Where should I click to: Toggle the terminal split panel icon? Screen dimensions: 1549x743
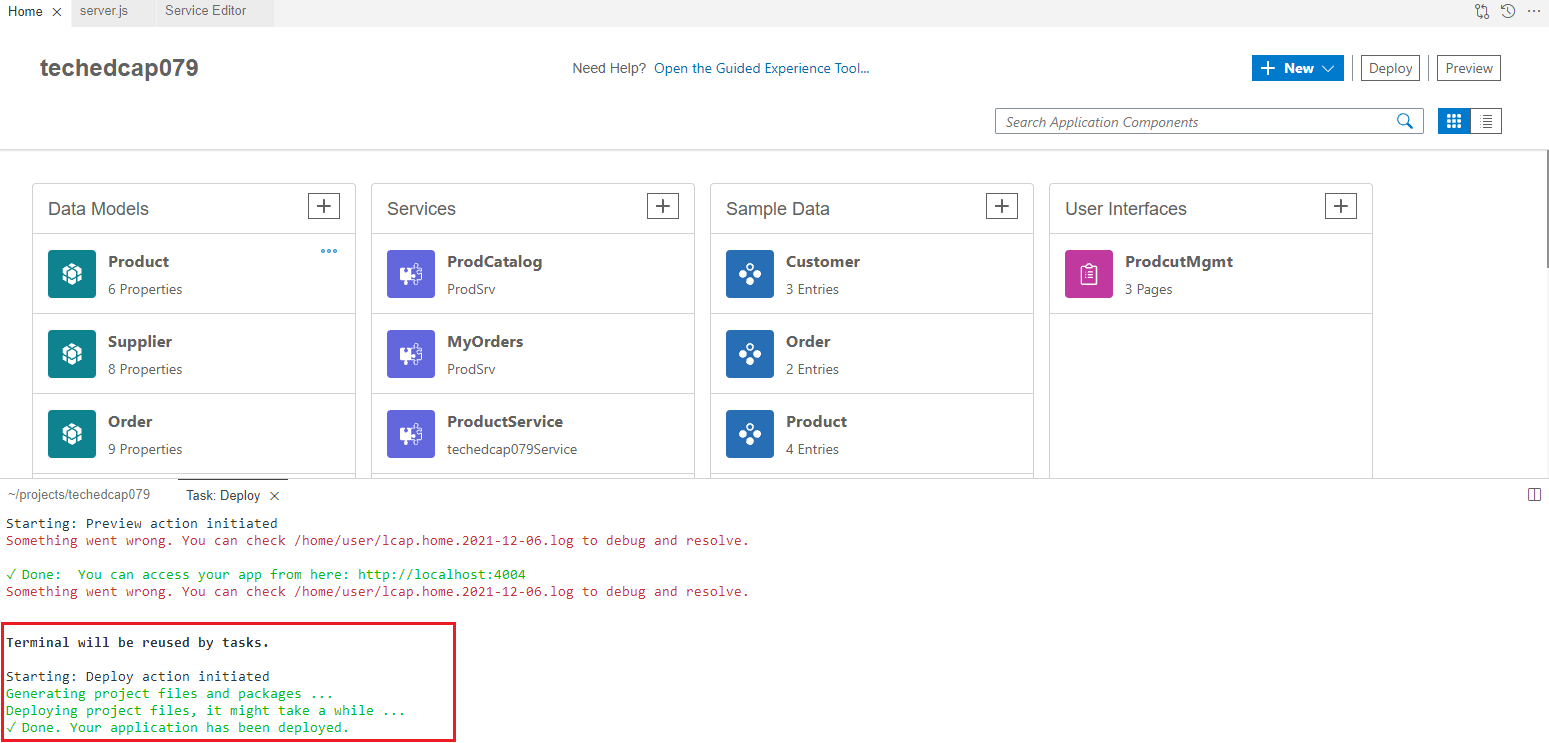point(1535,495)
